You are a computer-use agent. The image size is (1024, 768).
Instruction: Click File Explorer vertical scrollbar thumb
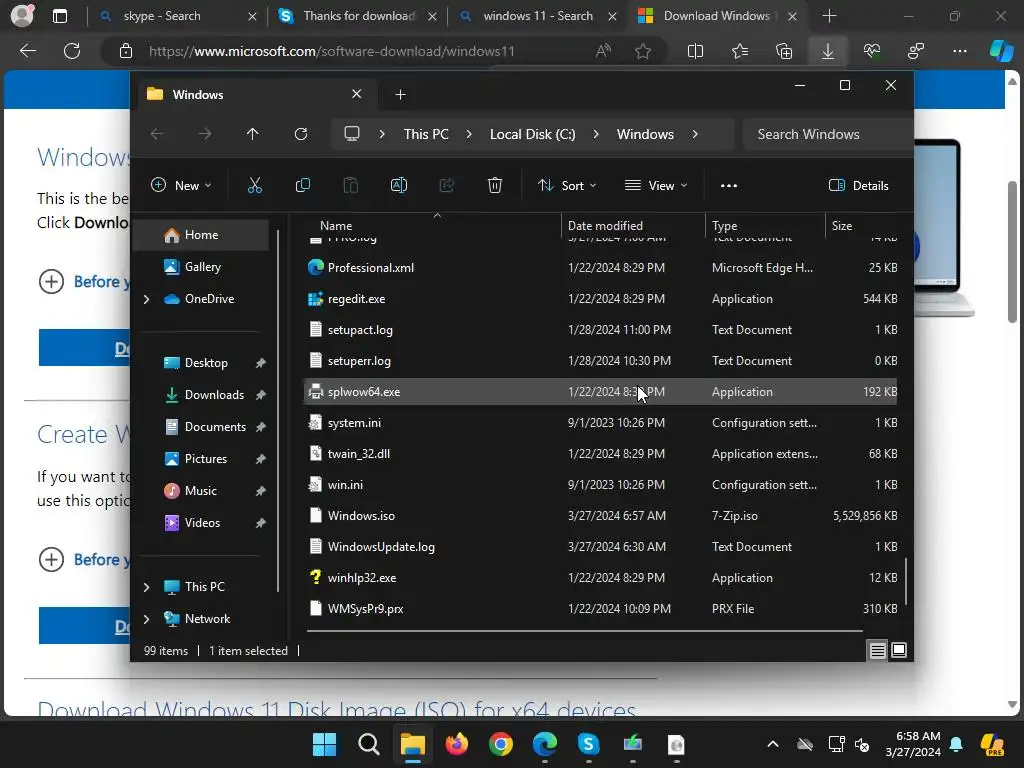point(906,581)
